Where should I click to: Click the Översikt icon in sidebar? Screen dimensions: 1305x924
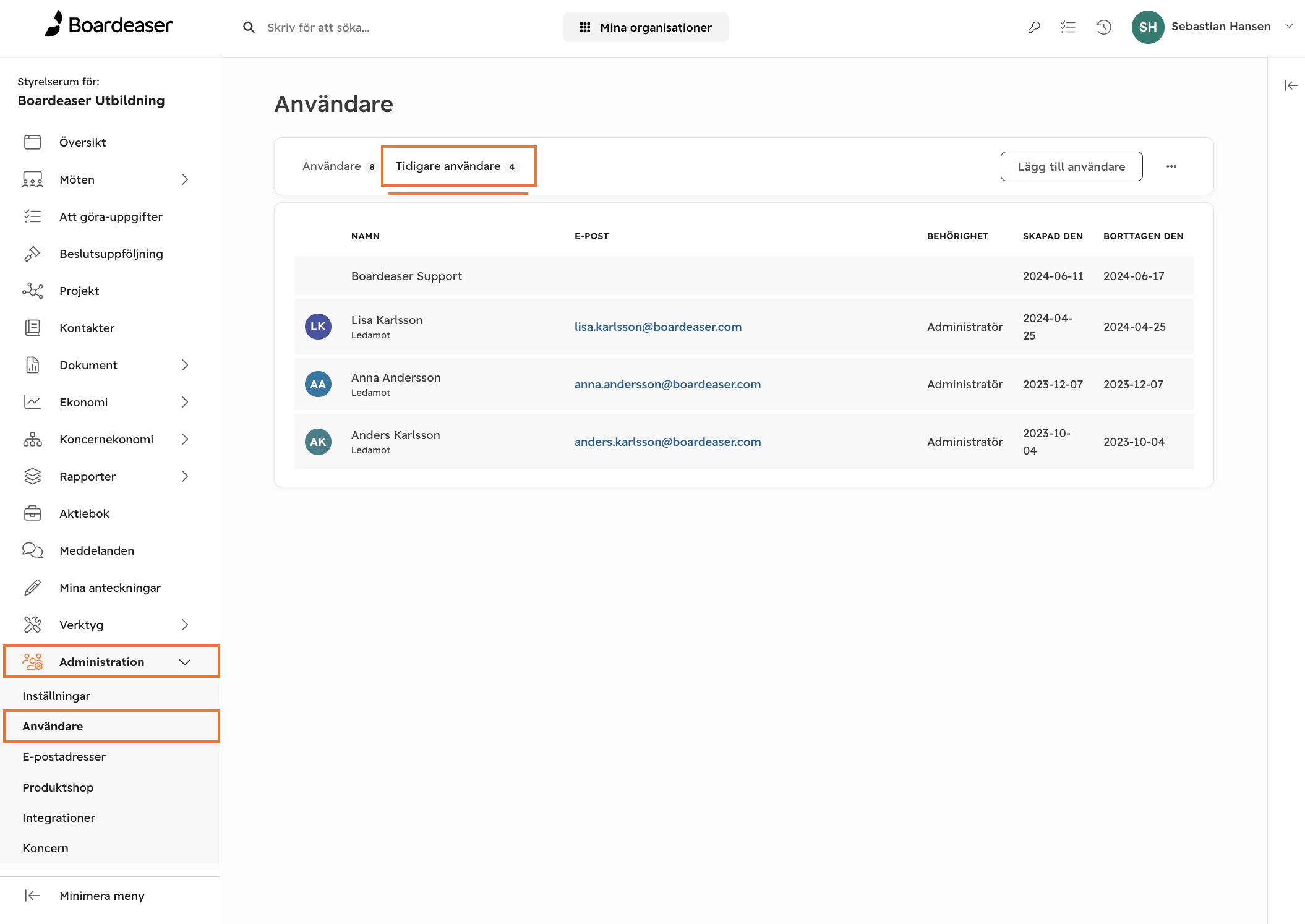(33, 142)
